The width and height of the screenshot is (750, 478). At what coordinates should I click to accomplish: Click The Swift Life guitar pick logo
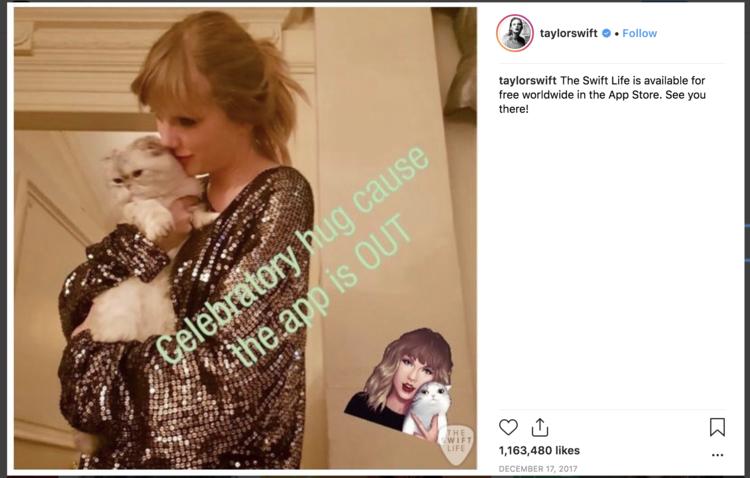click(x=456, y=445)
